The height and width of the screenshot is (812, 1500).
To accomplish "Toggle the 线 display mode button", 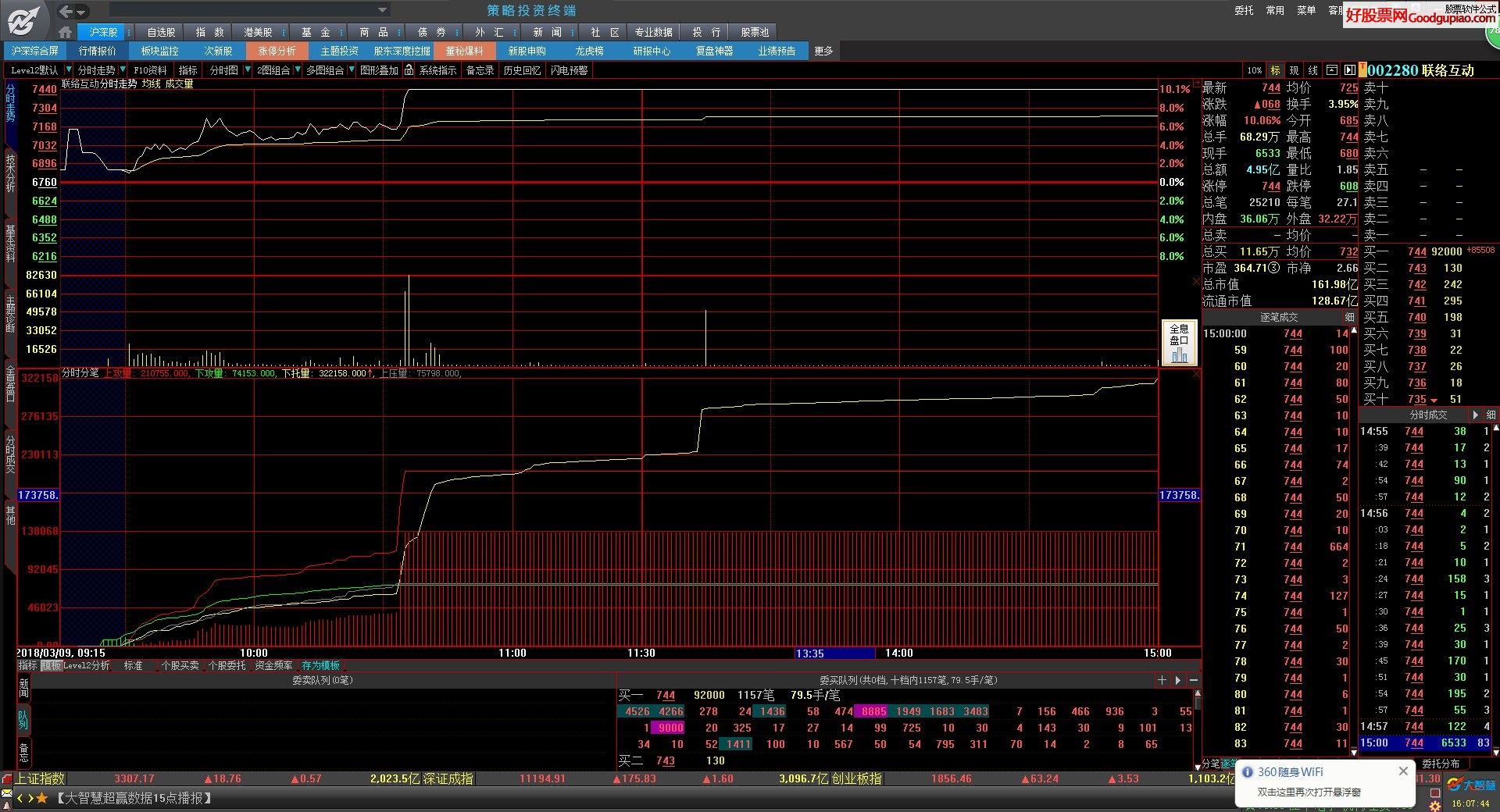I will (1313, 70).
